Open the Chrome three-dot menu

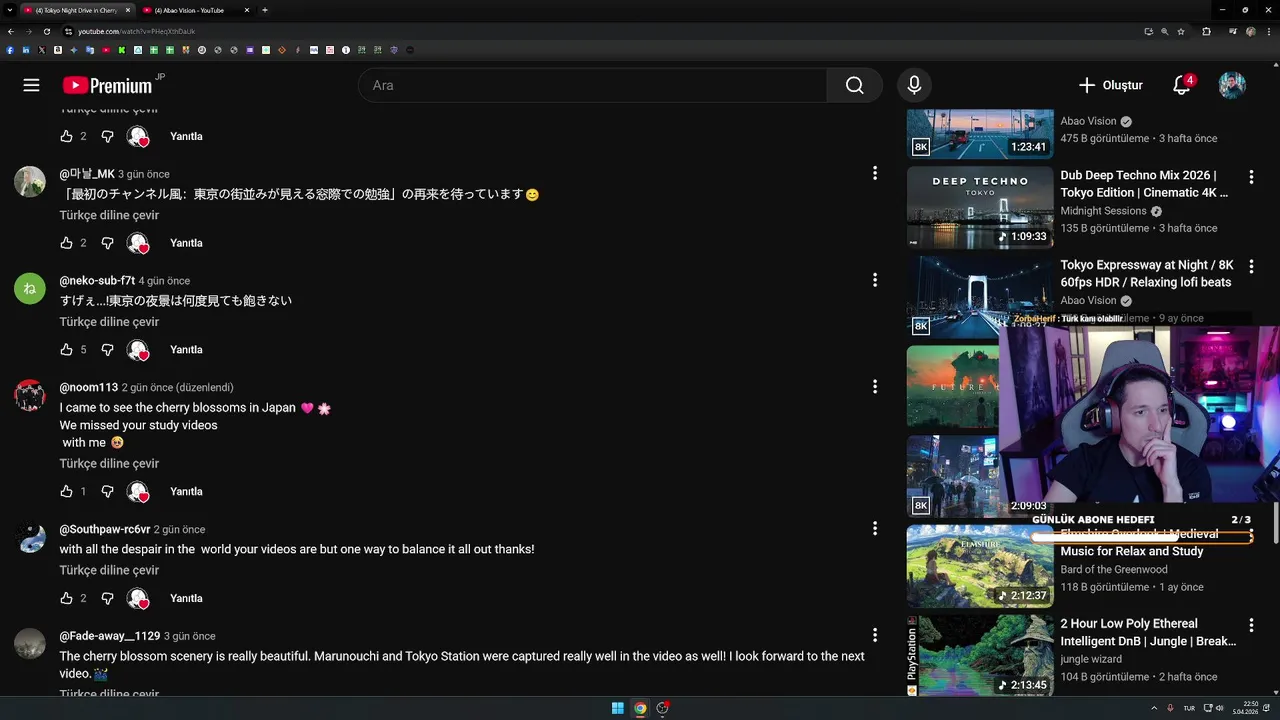tap(1269, 31)
